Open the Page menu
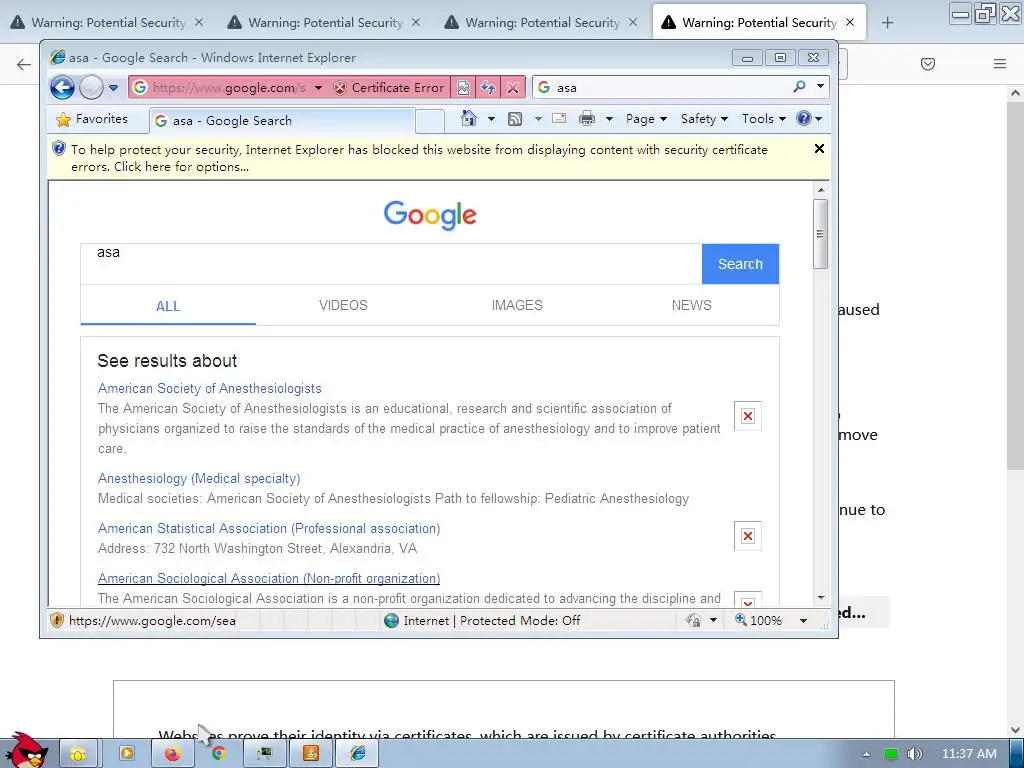Screen dimensions: 1024x768 point(646,119)
